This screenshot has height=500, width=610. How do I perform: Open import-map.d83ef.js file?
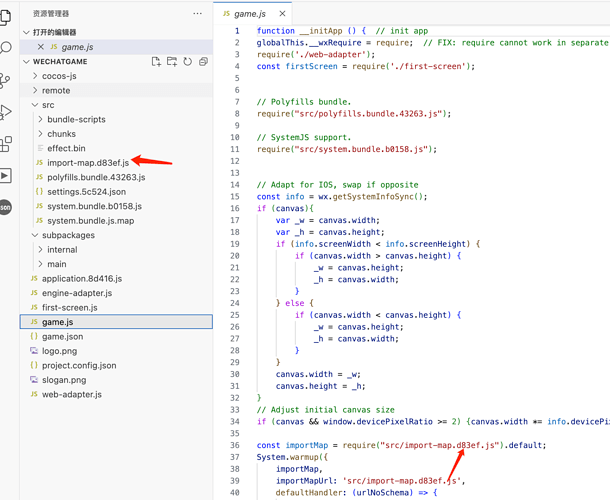point(88,163)
